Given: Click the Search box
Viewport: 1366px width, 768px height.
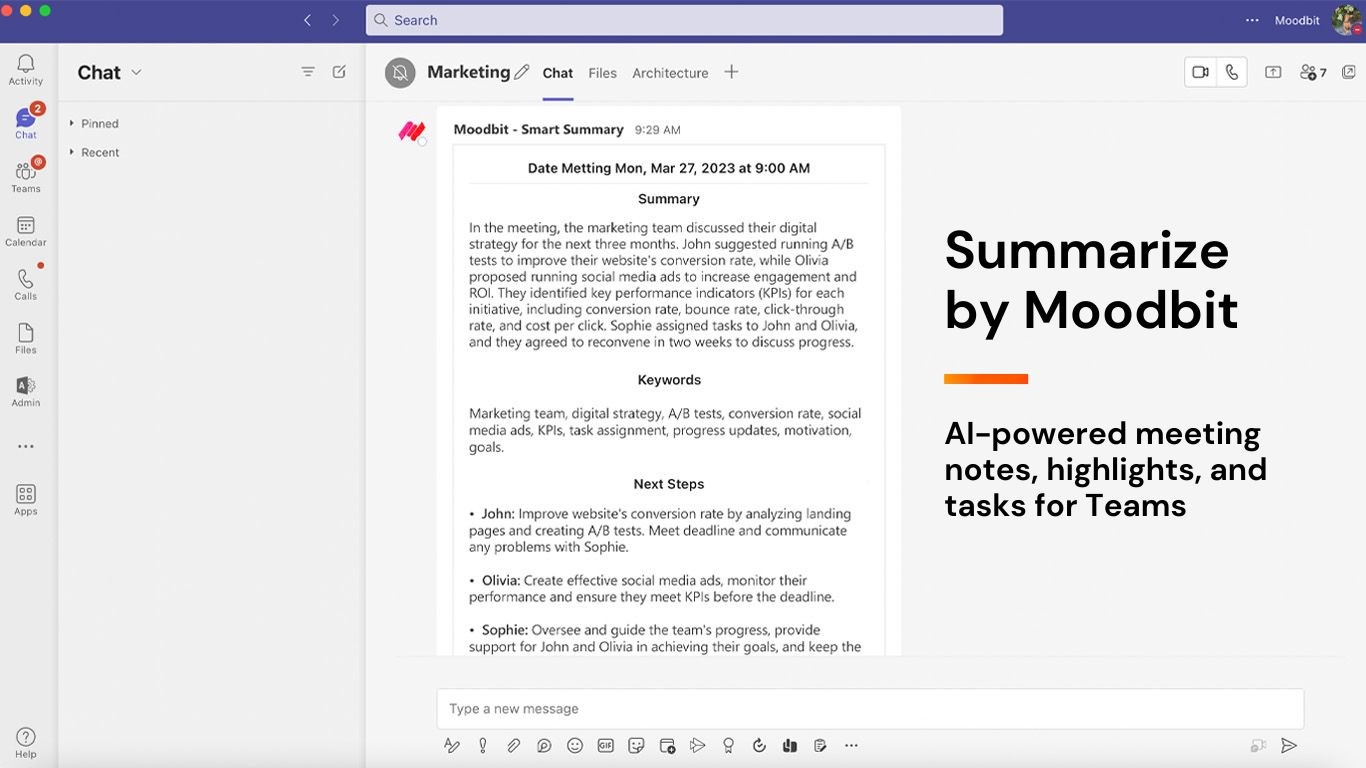Looking at the screenshot, I should click(684, 20).
